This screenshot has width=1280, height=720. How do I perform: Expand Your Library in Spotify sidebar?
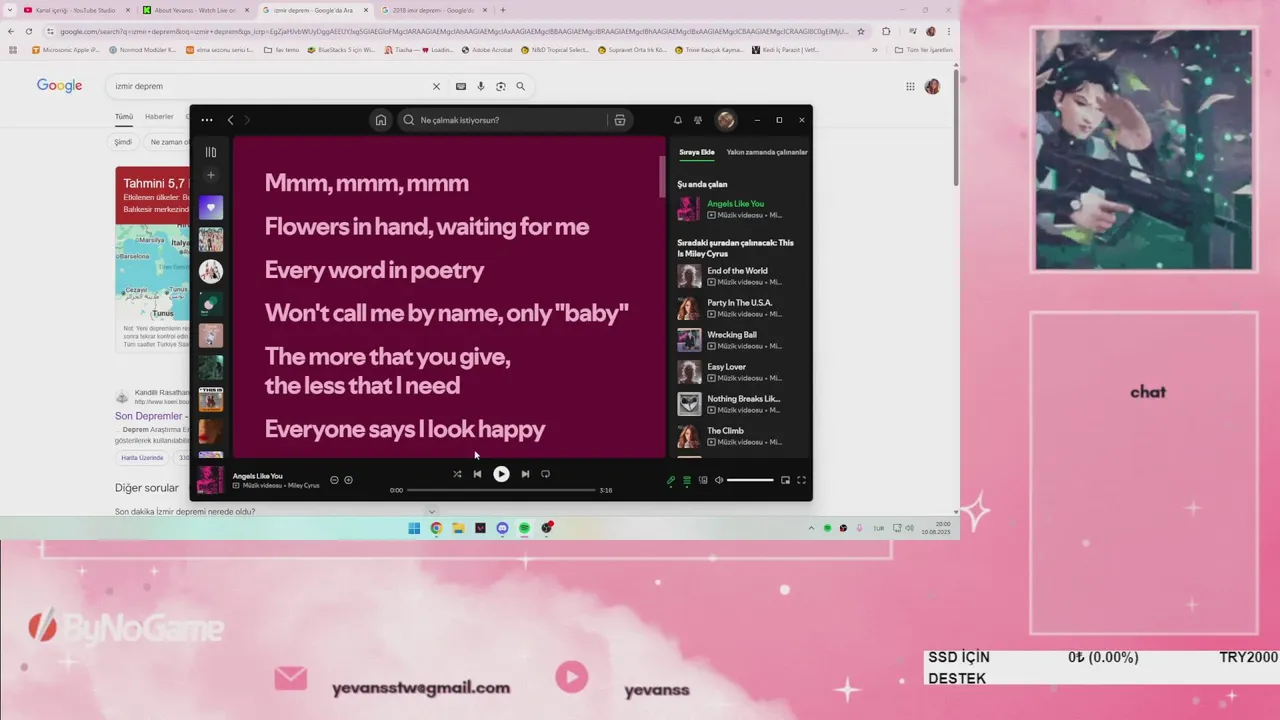[x=211, y=152]
